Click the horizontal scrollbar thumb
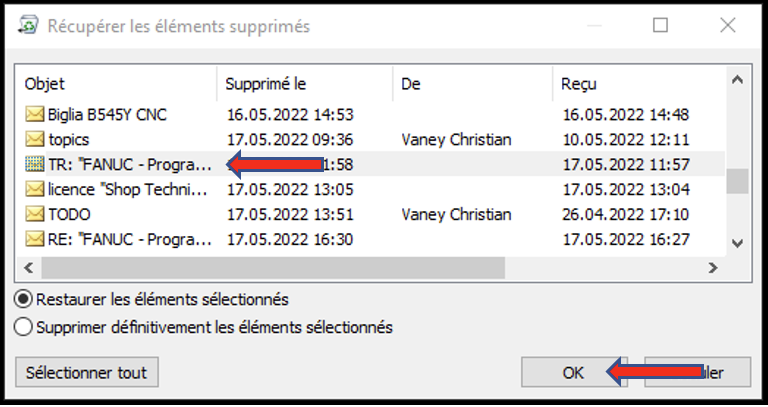This screenshot has width=768, height=407. coord(273,268)
